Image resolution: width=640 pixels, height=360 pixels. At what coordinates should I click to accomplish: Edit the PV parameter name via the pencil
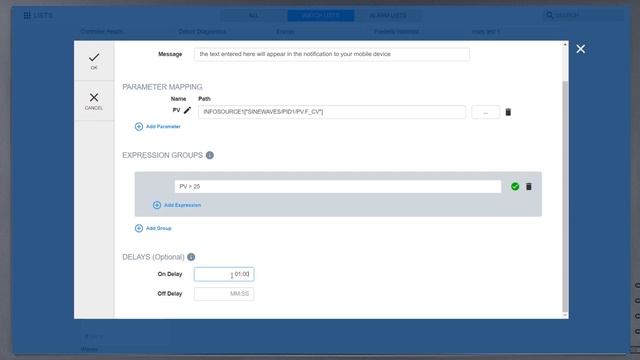coord(187,110)
